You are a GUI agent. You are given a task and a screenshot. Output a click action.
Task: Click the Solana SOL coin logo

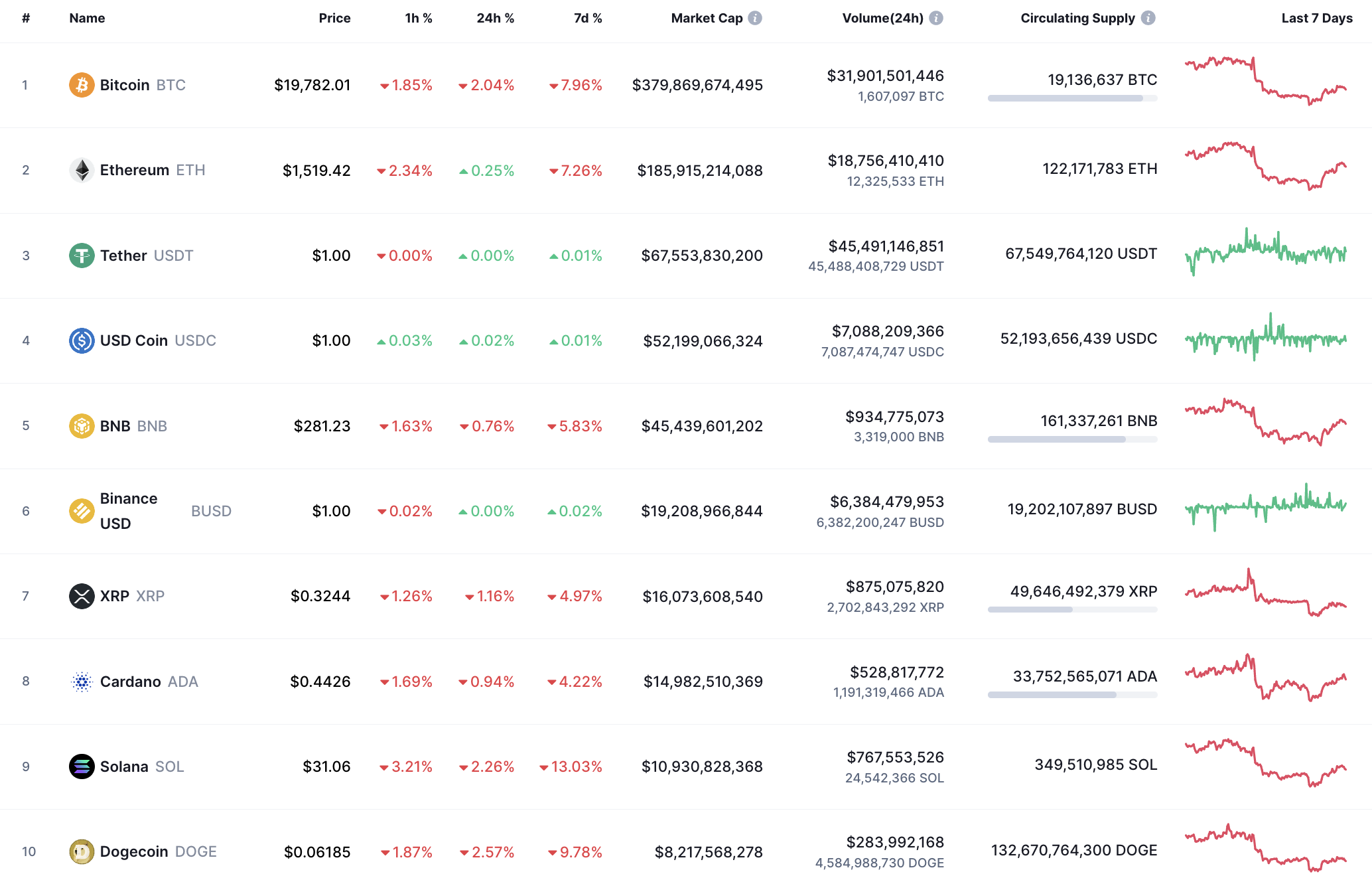click(81, 767)
